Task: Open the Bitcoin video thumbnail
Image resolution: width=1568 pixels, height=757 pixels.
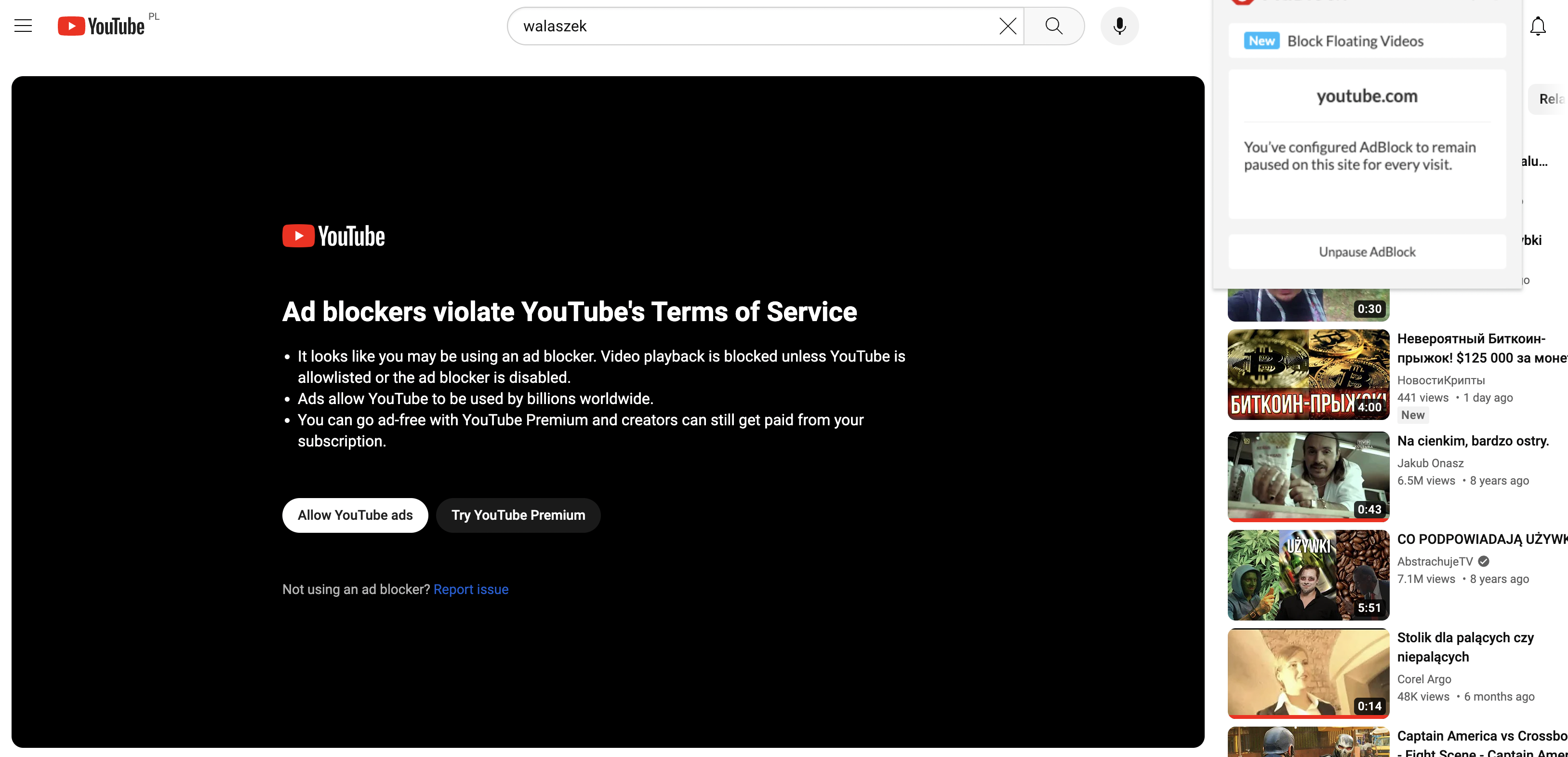Action: 1308,375
